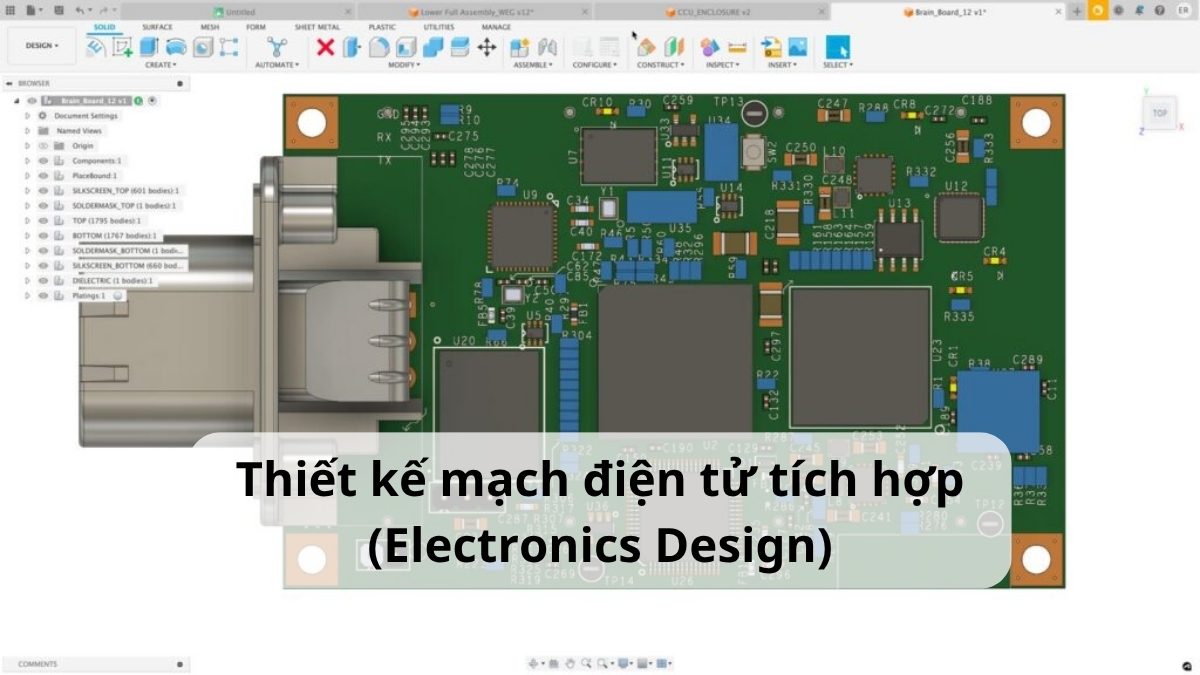Click the Offset Plane icon in Construct
The image size is (1200, 675).
click(646, 46)
